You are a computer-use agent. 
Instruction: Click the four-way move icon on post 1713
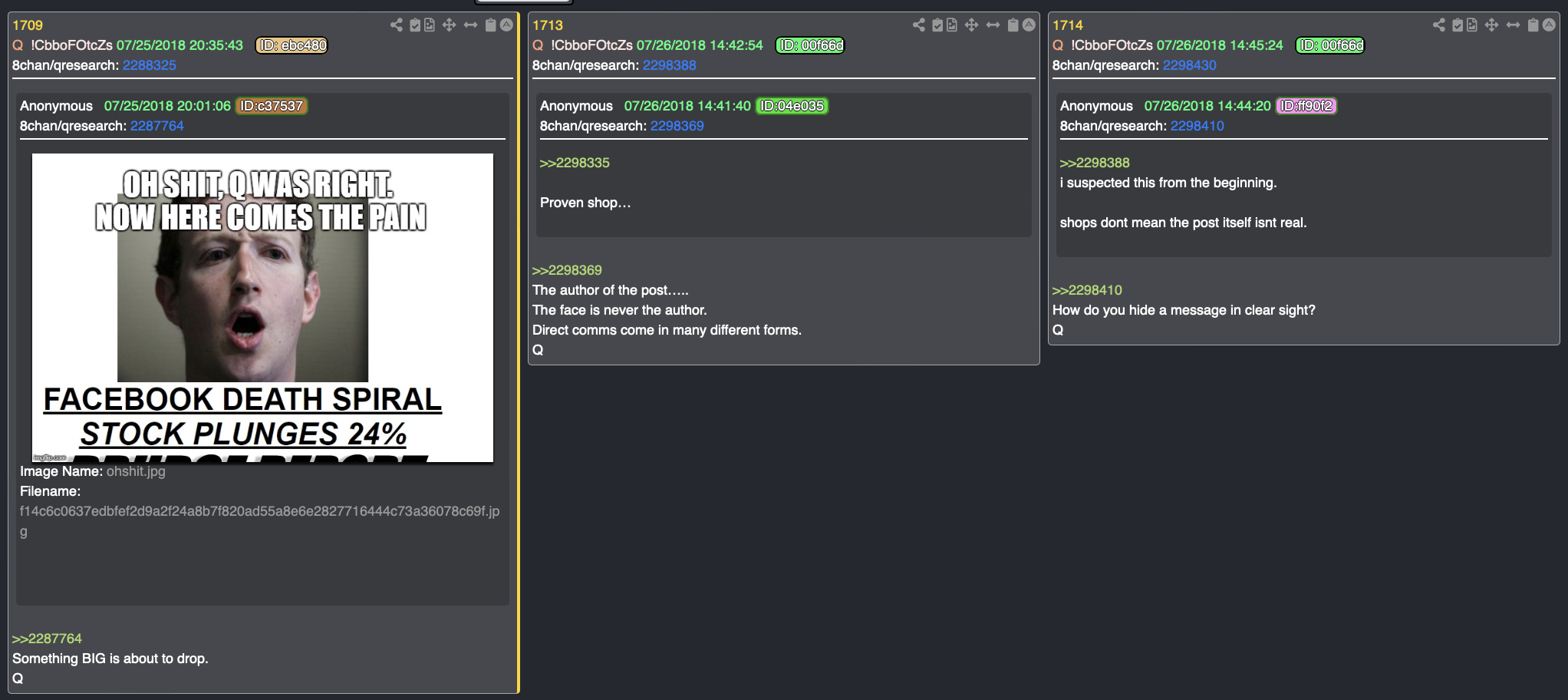[972, 25]
